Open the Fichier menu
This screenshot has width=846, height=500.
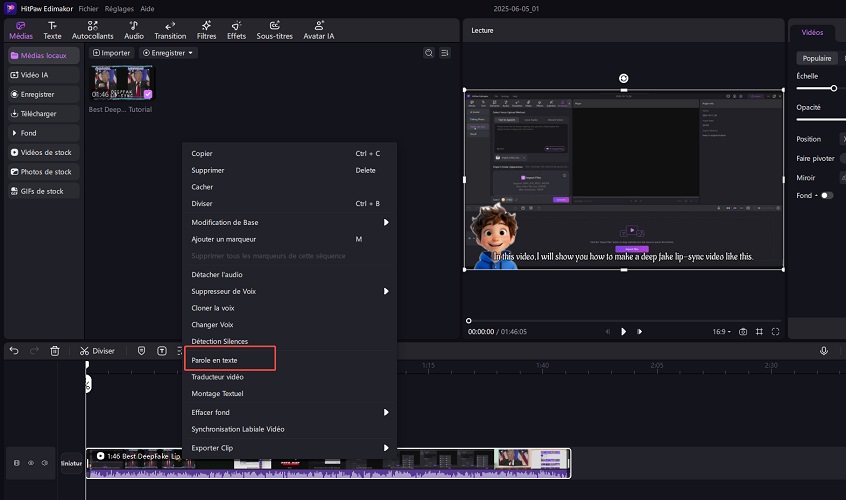click(x=89, y=7)
